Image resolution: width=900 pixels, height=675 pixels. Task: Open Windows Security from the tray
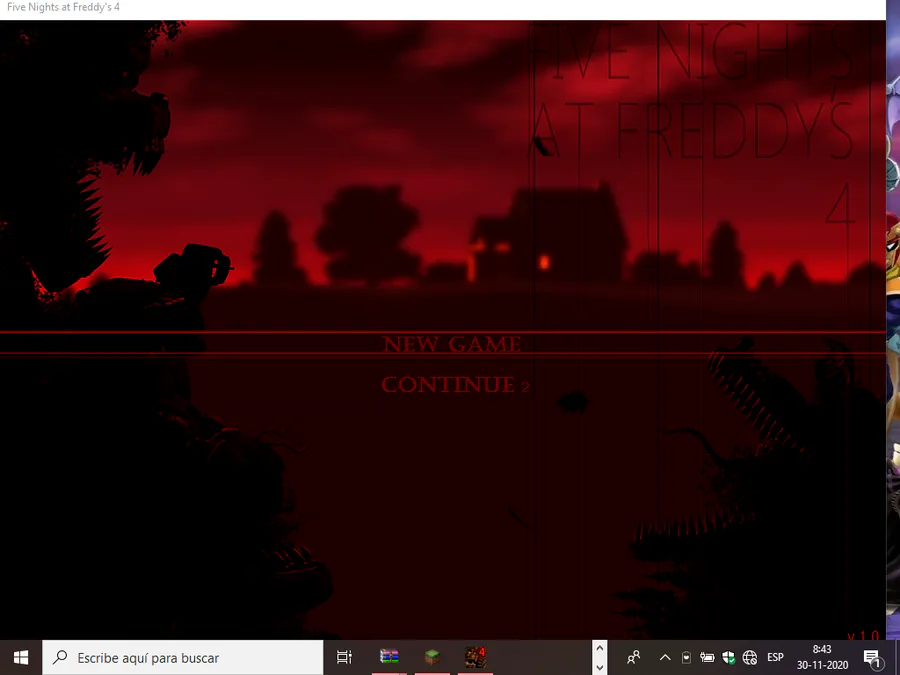pyautogui.click(x=728, y=657)
